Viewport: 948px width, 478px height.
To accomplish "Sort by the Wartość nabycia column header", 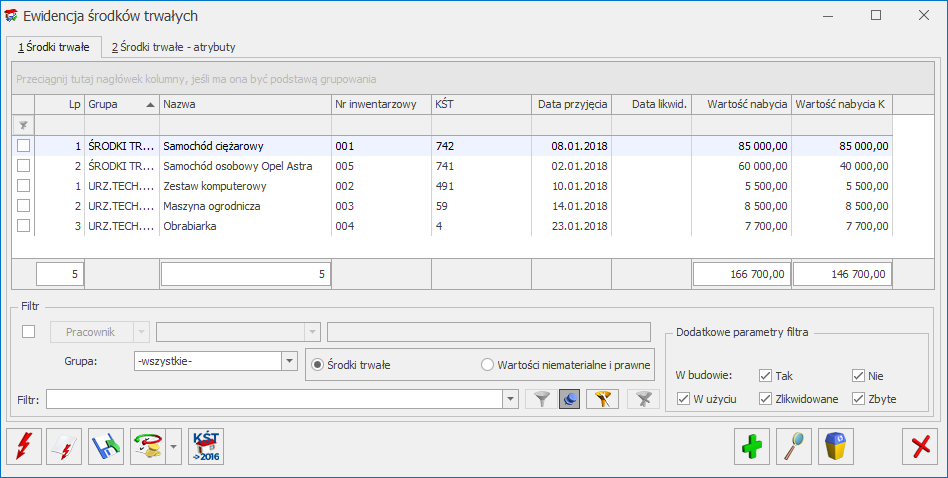I will click(x=742, y=105).
